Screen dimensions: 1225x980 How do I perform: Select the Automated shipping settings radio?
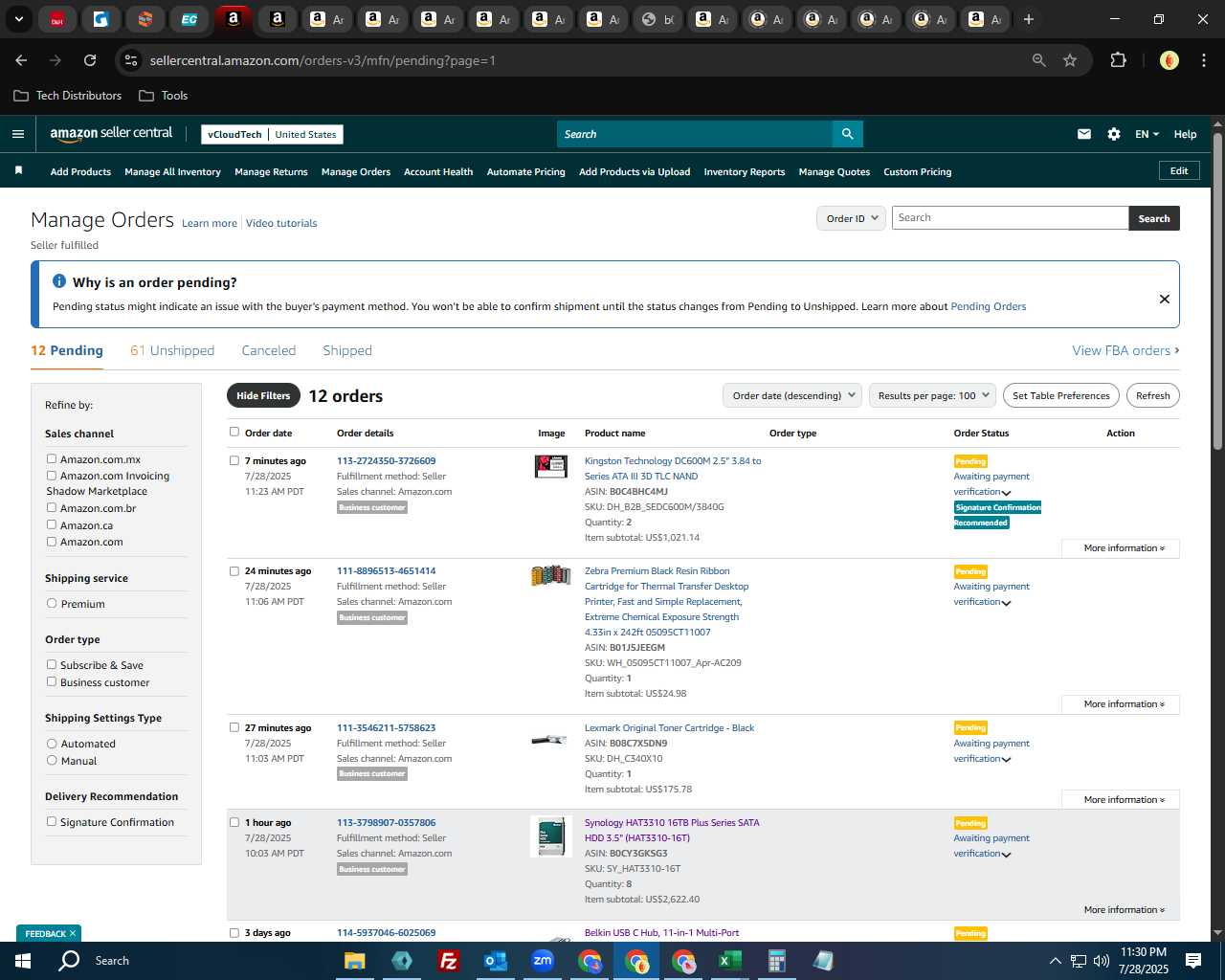52,743
